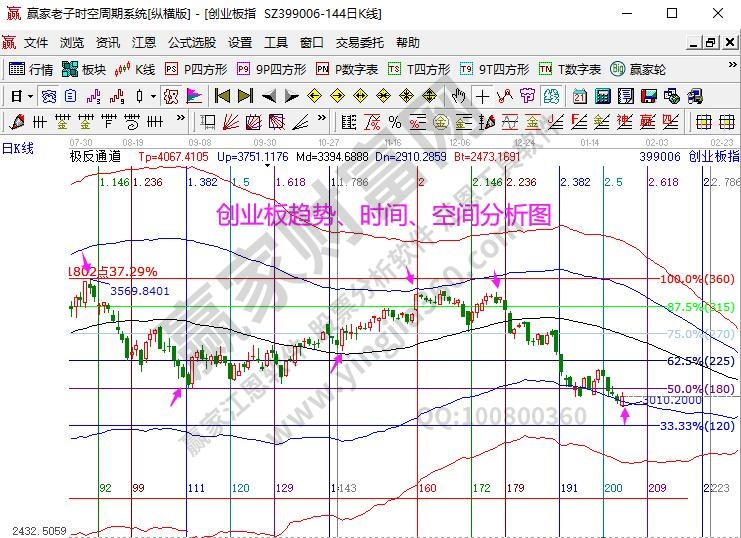Toggle the blue 窗 icon button

click(x=48, y=96)
